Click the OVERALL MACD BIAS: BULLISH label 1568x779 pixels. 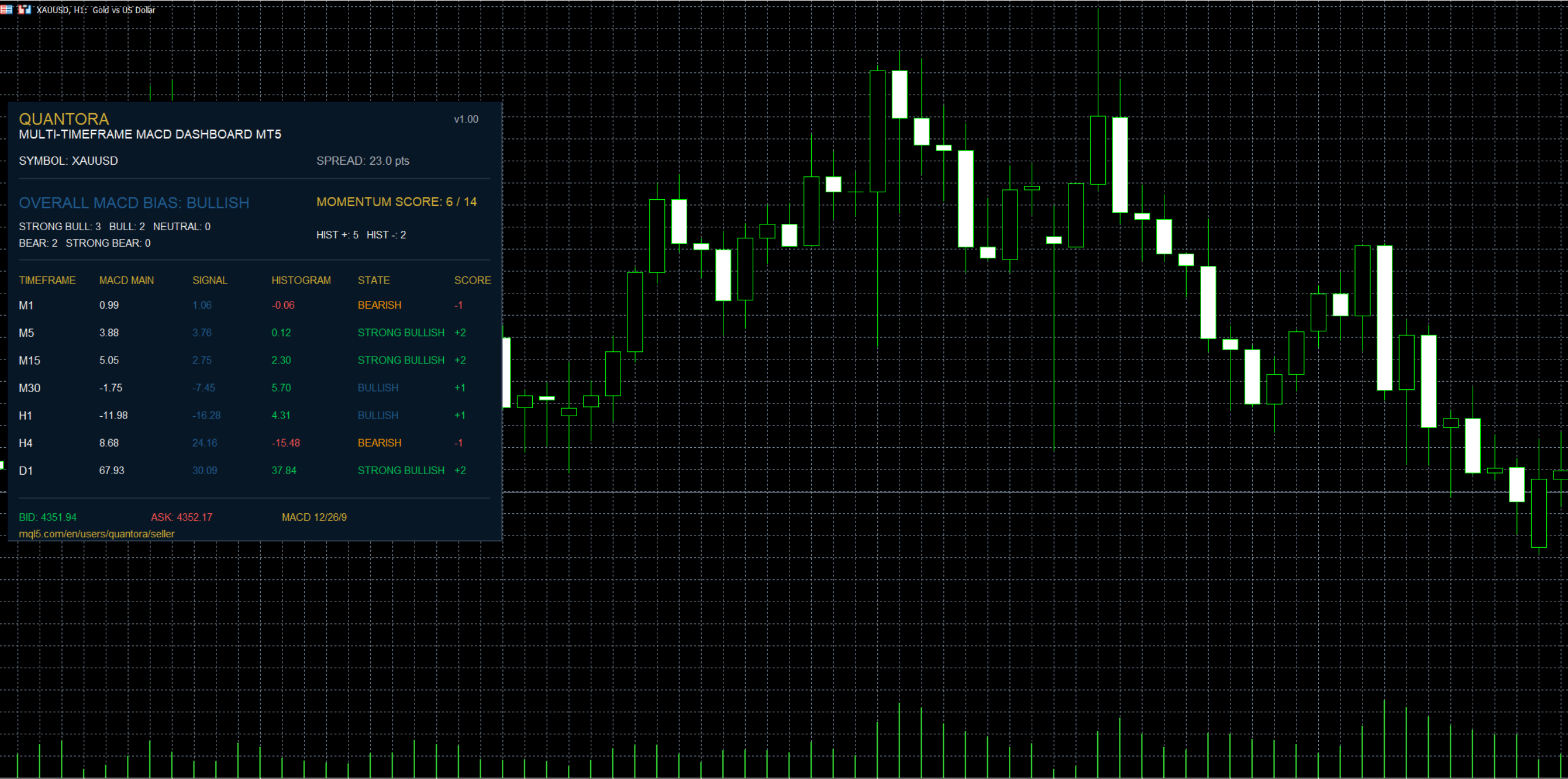(x=134, y=203)
